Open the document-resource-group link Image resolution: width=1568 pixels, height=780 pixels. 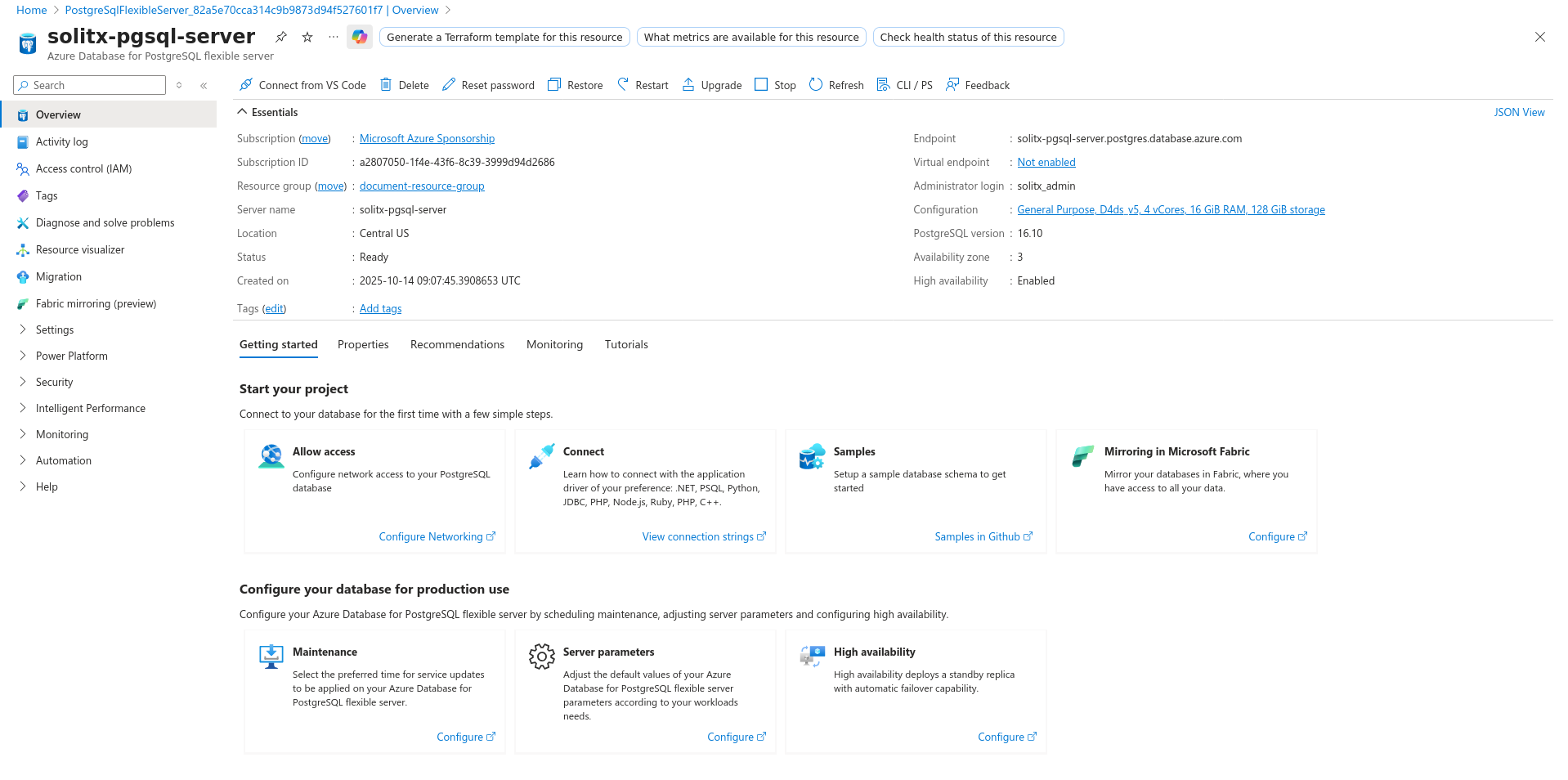pyautogui.click(x=422, y=186)
